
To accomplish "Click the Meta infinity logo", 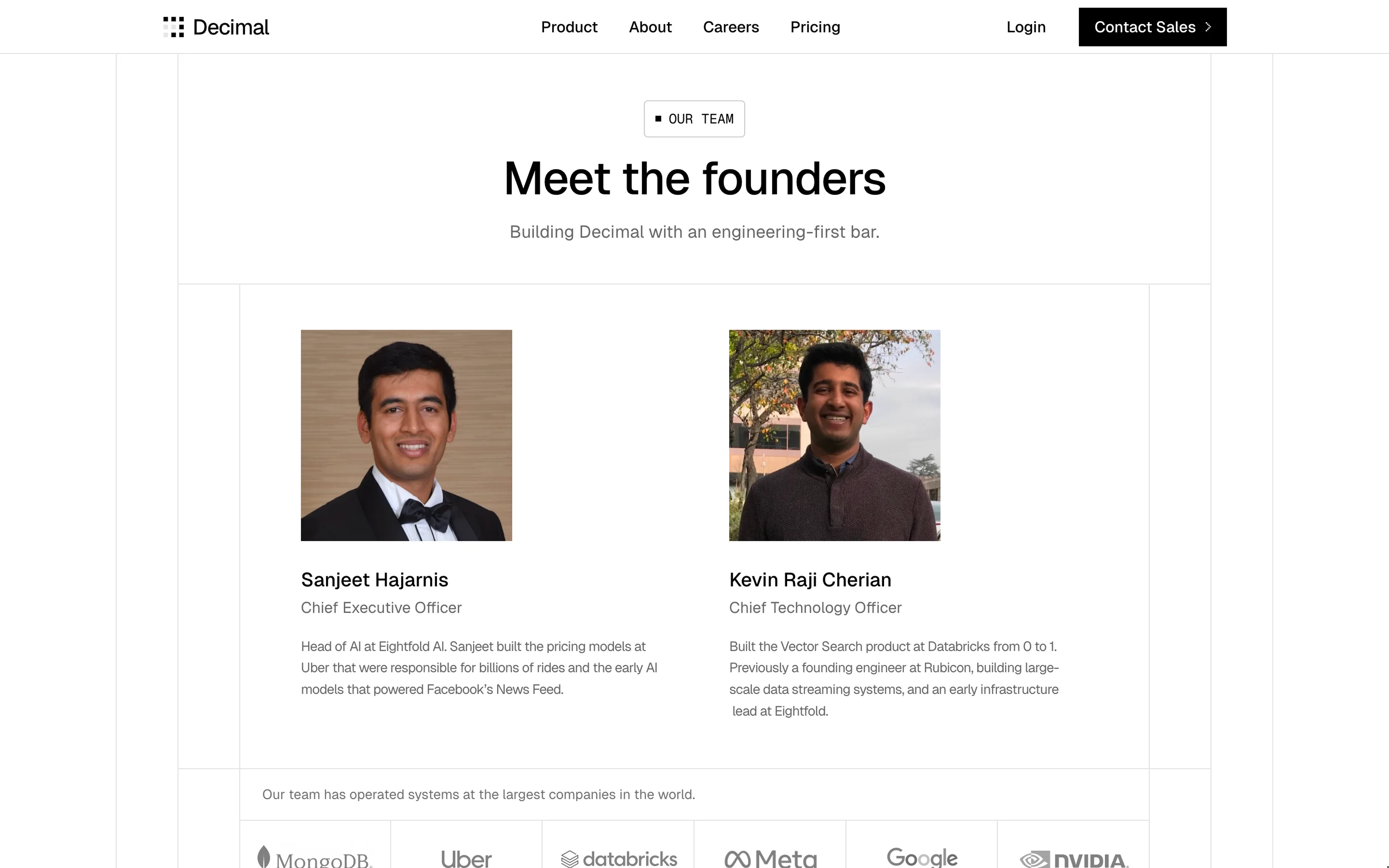I will (737, 859).
